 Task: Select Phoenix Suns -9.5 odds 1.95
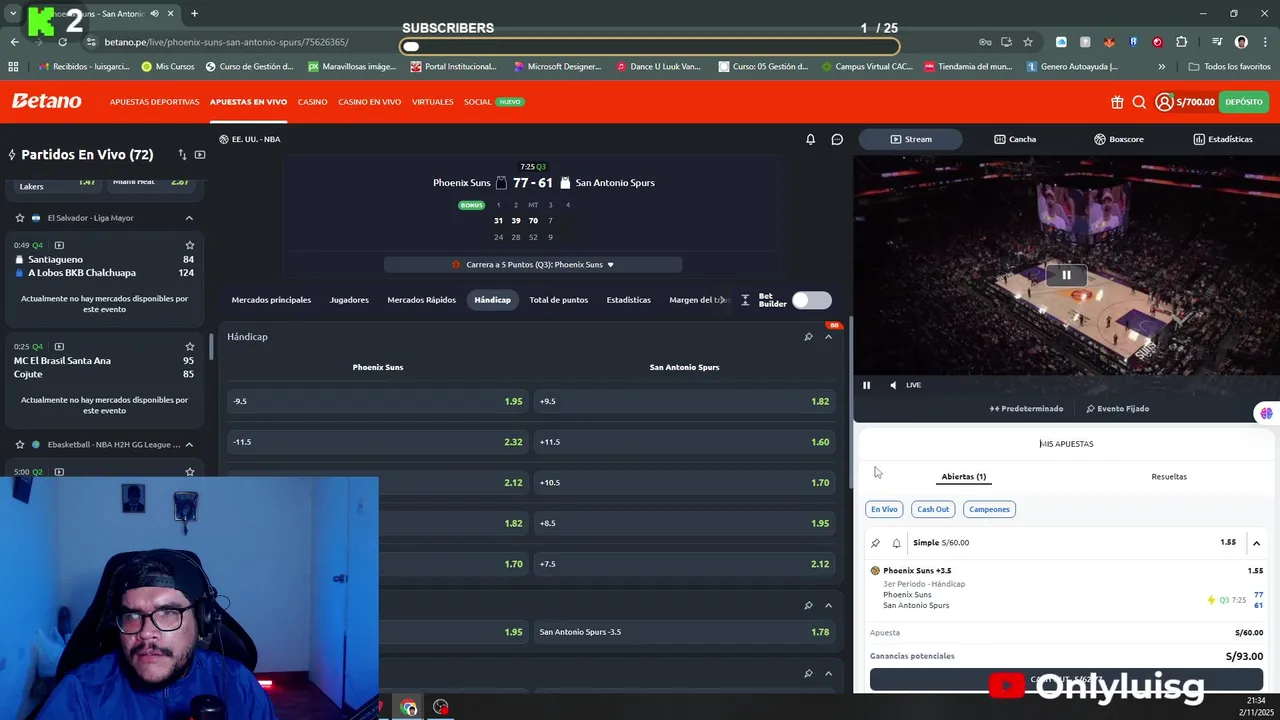(x=378, y=401)
